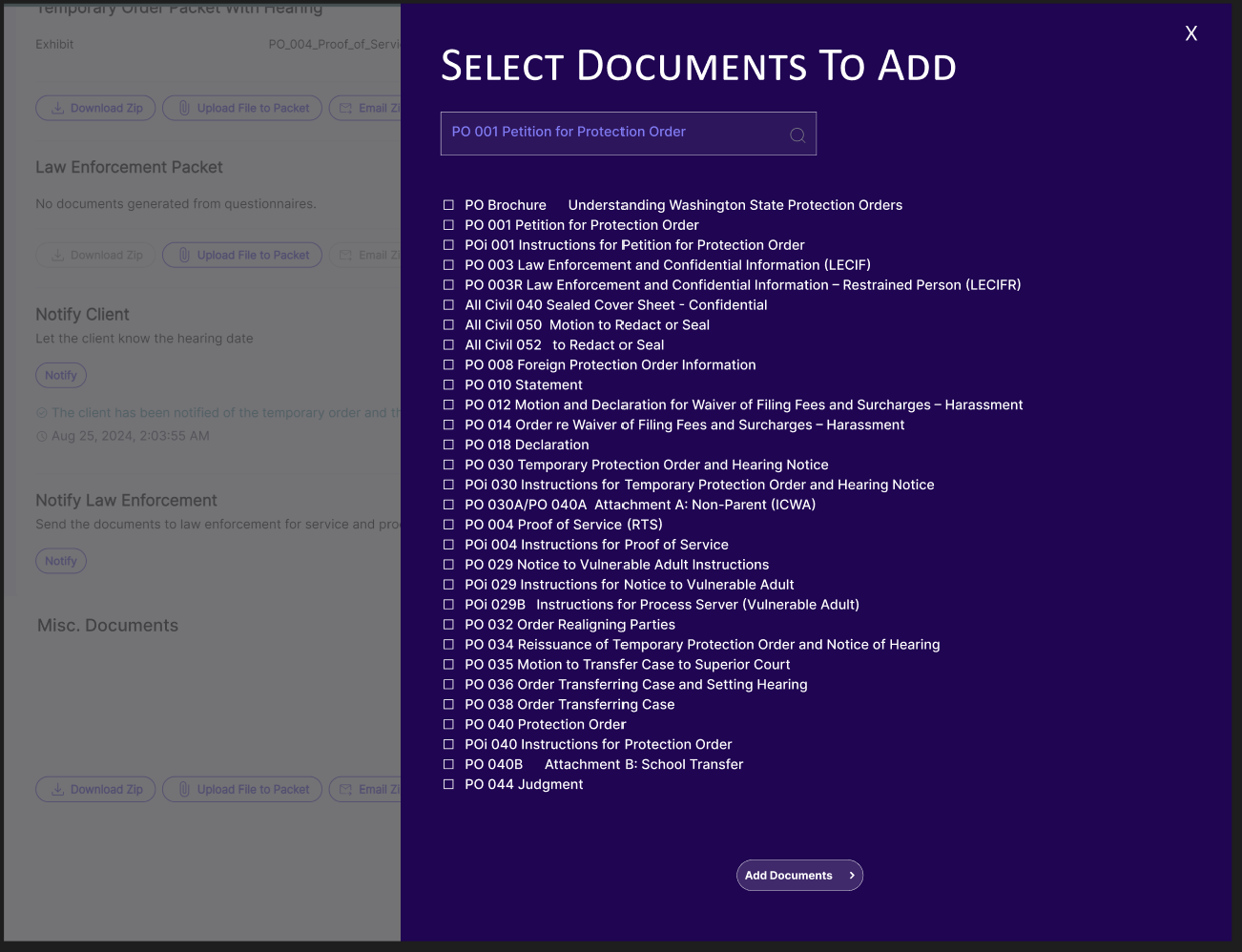
Task: Click Notify under Notify Law Enforcement
Action: click(x=60, y=560)
